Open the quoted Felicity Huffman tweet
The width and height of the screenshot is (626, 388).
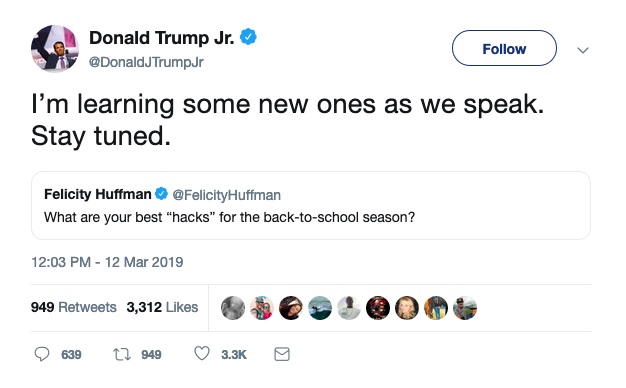(311, 206)
